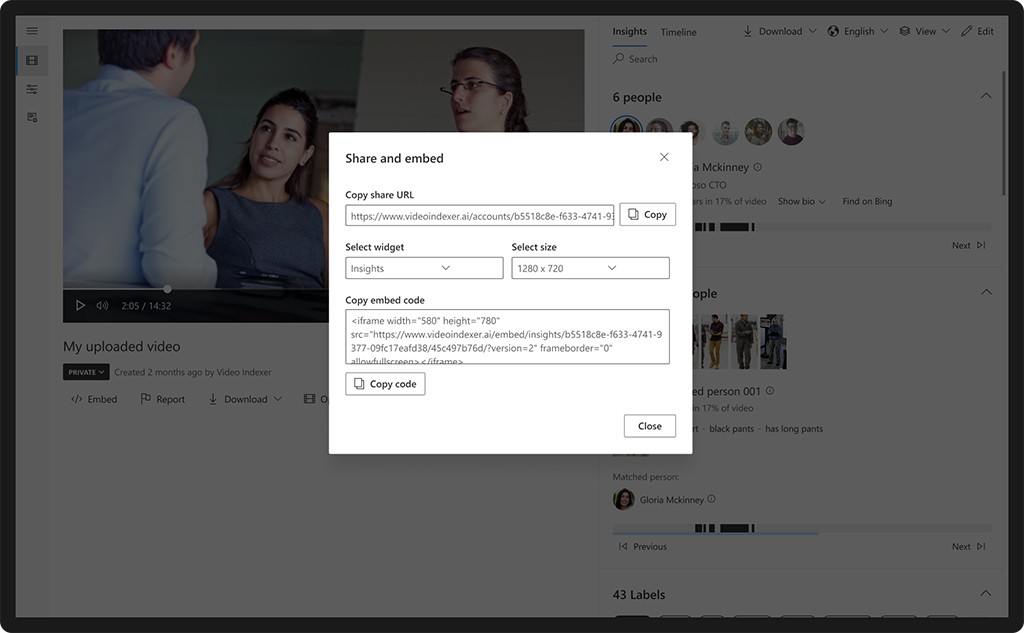Switch to the Timeline tab
1024x633 pixels.
click(x=678, y=32)
